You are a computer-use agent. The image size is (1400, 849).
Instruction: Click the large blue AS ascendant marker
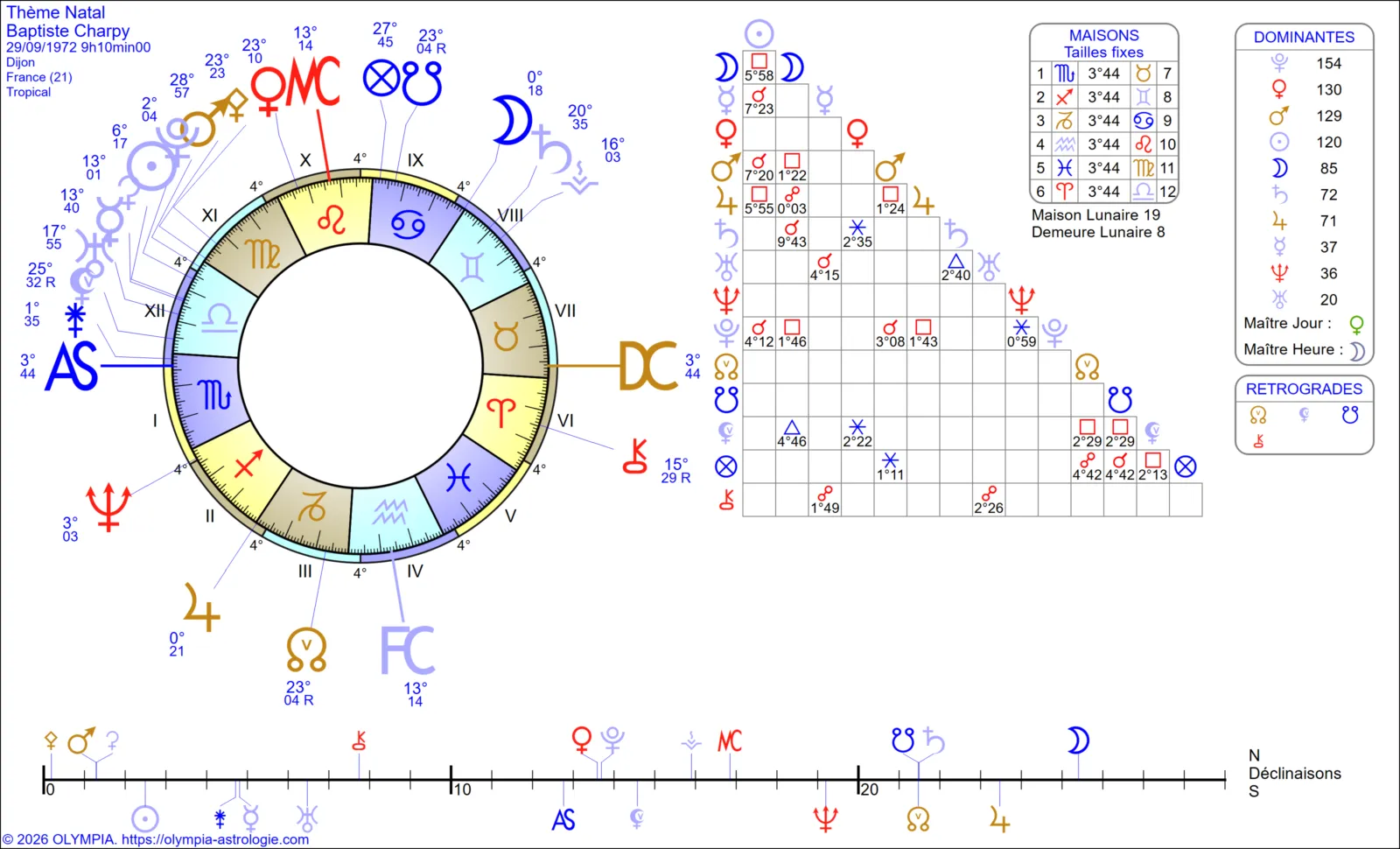(x=72, y=366)
